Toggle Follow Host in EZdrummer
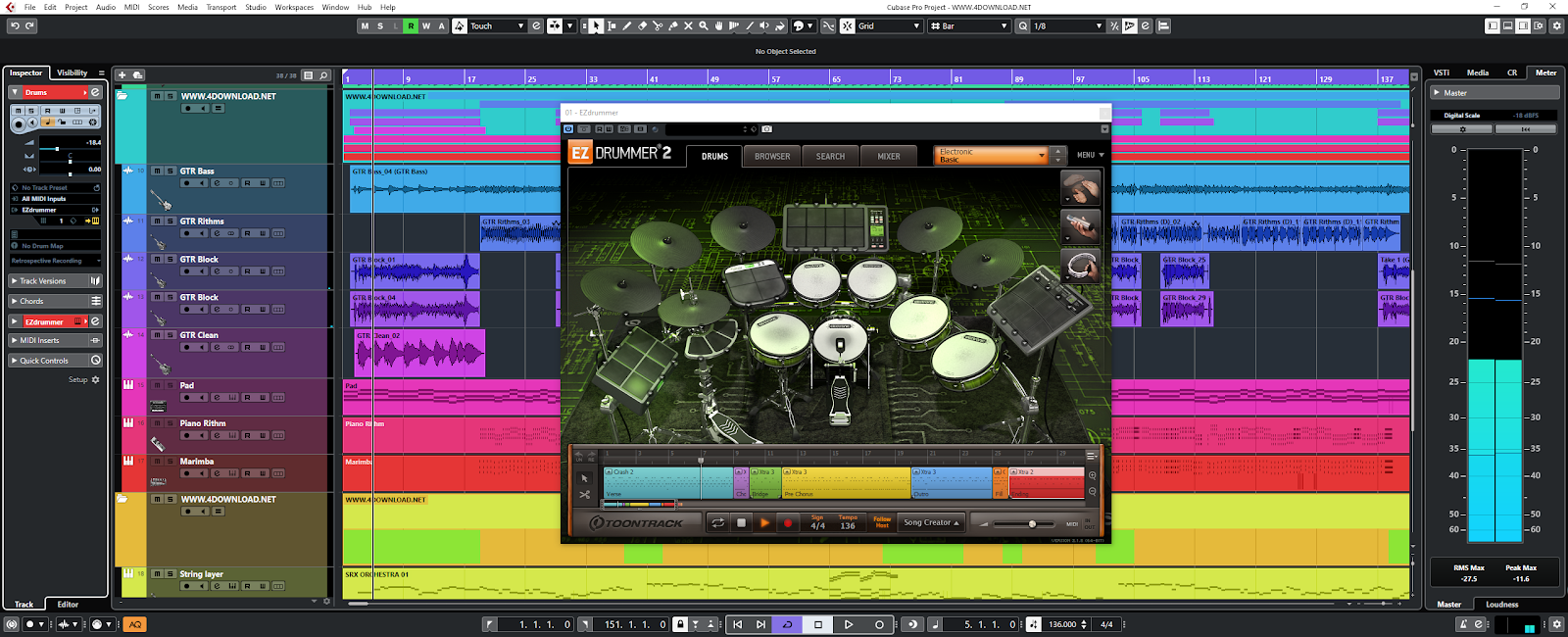This screenshot has width=1568, height=637. coord(882,522)
